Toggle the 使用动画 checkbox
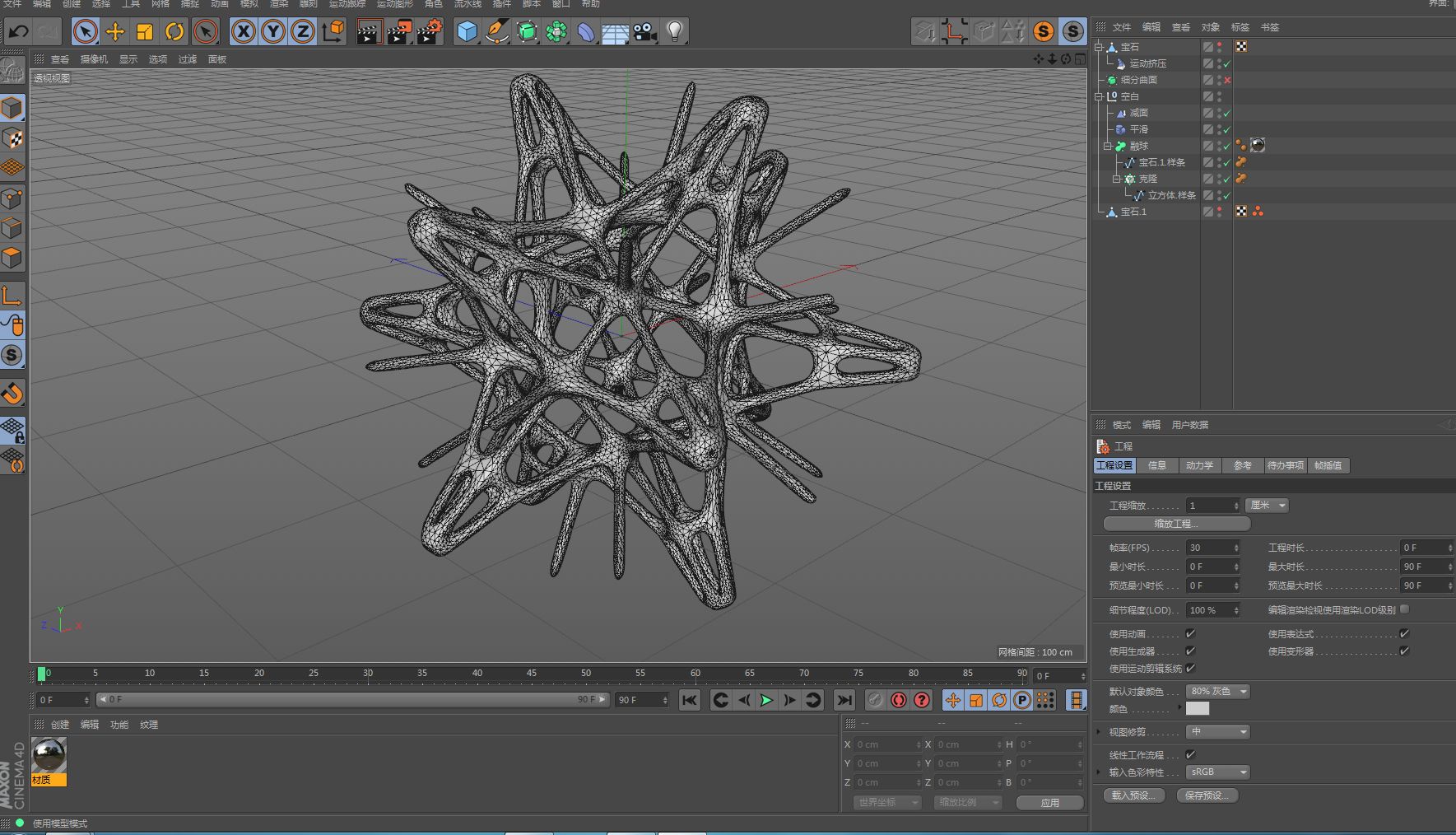Viewport: 1456px width, 835px height. 1190,633
